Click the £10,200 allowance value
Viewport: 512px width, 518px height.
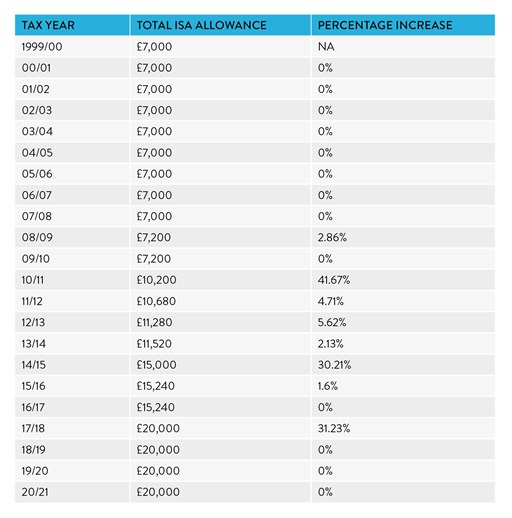[156, 280]
